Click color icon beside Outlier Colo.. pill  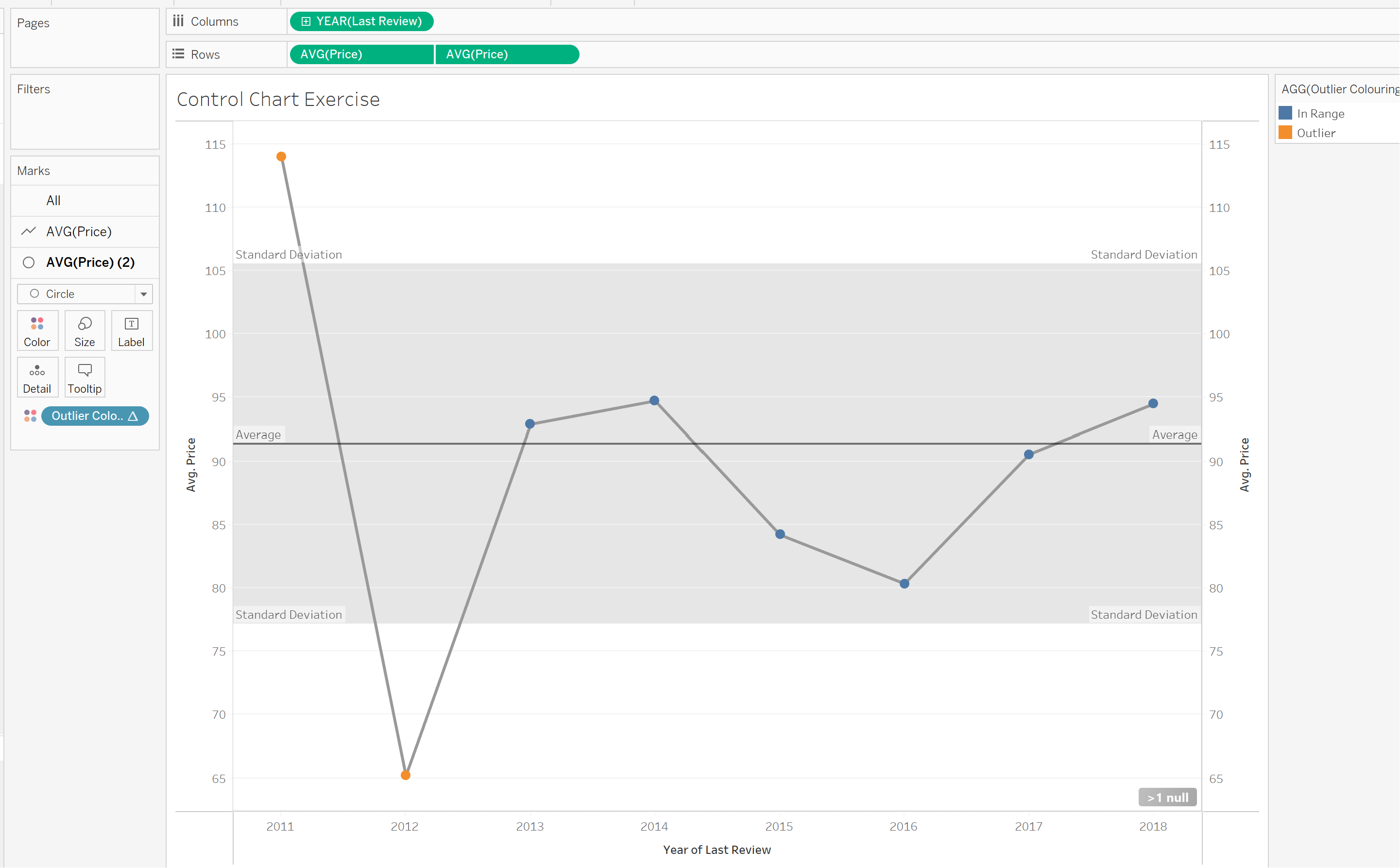31,416
